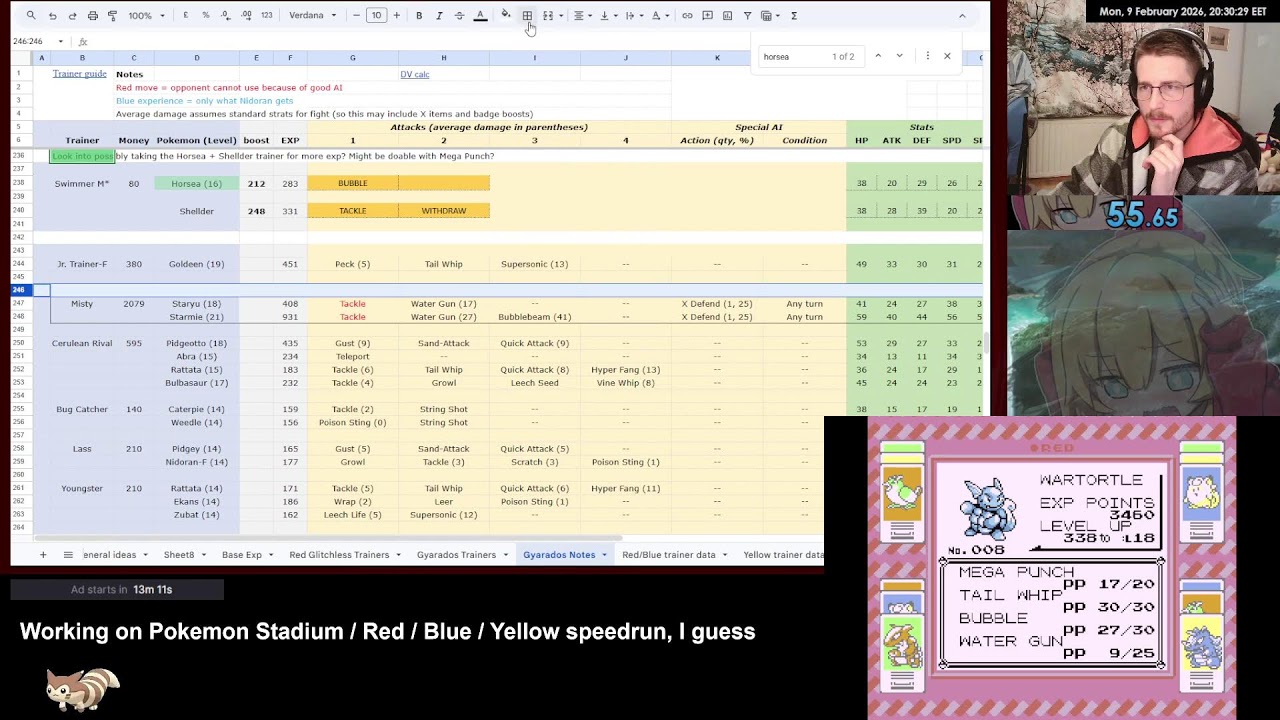
Task: Switch to the Gyarados Trainers sheet tab
Action: coord(456,555)
